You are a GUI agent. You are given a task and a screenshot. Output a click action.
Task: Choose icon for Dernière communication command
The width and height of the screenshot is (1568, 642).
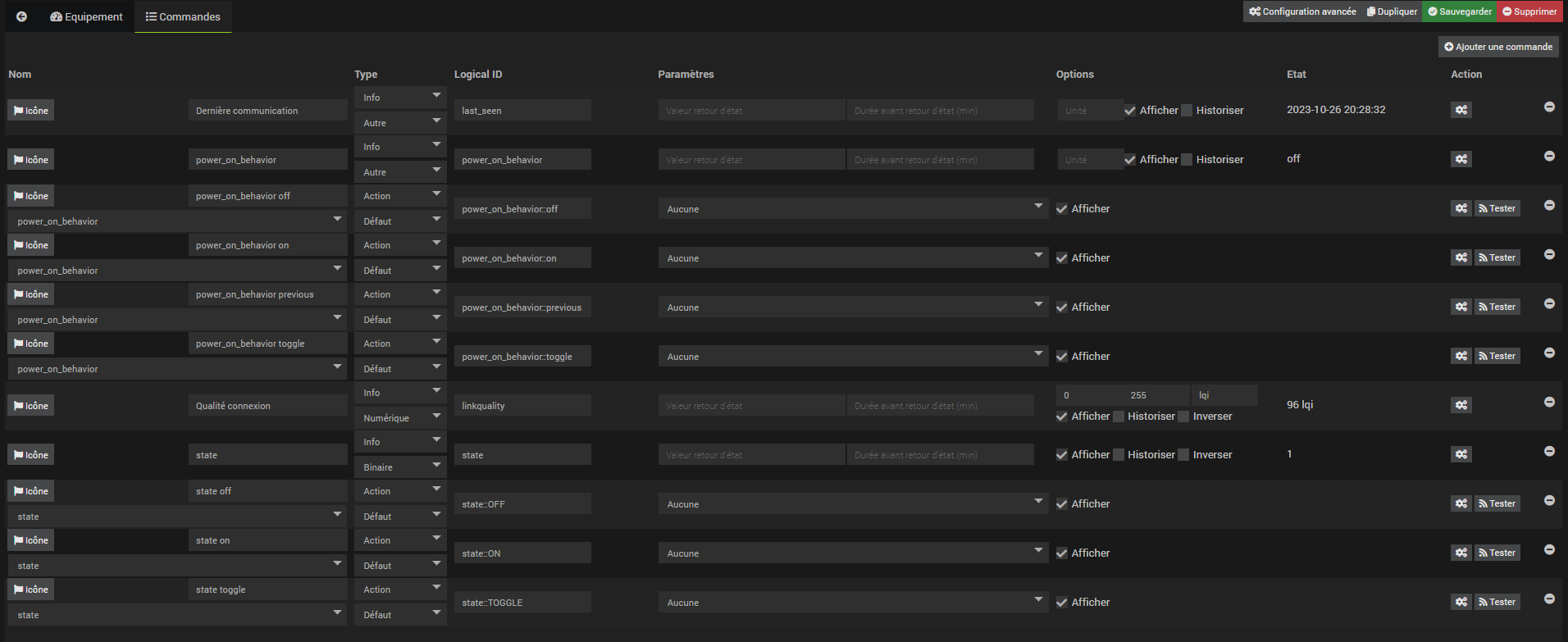point(31,111)
